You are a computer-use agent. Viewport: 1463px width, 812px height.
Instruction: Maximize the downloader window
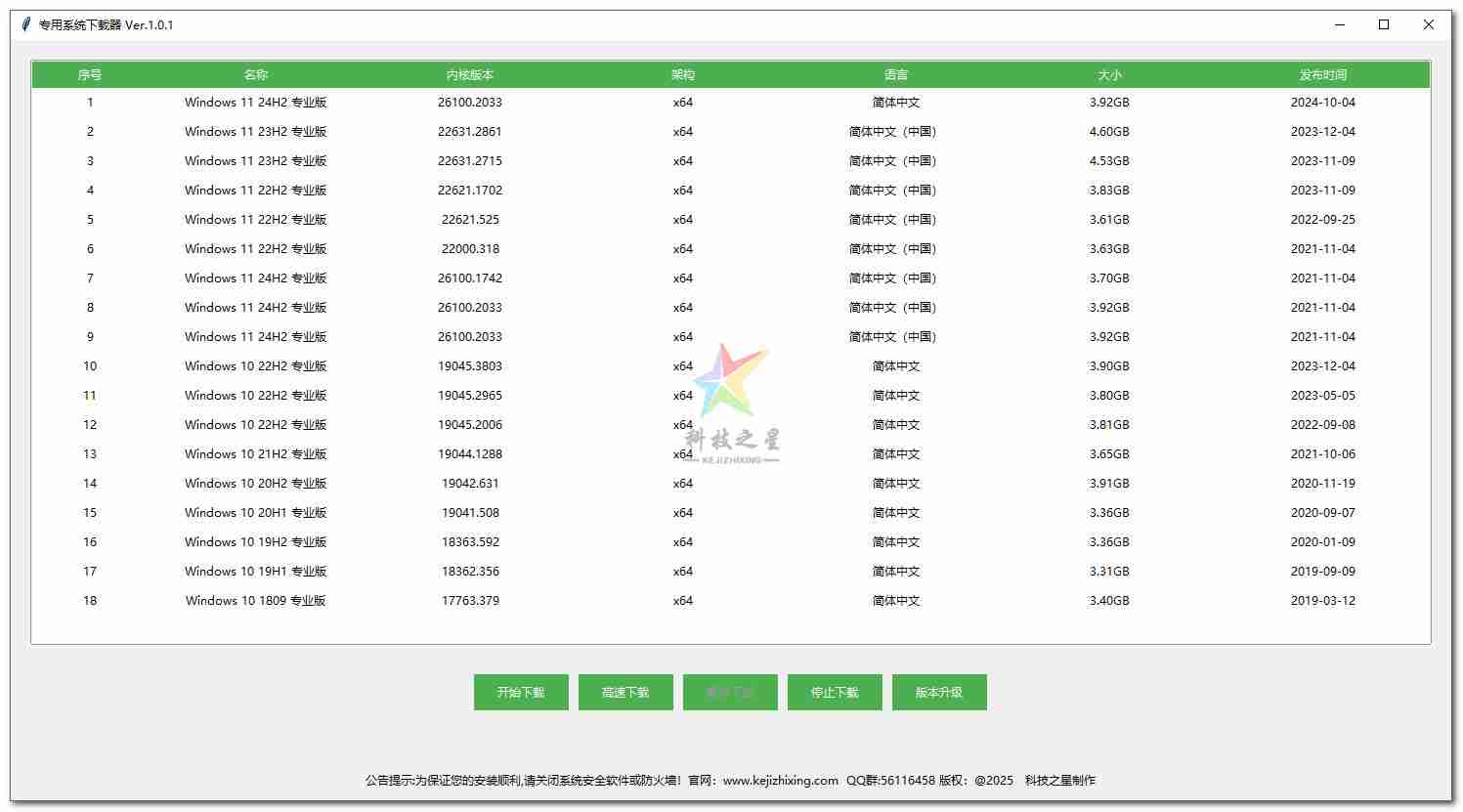(x=1384, y=24)
